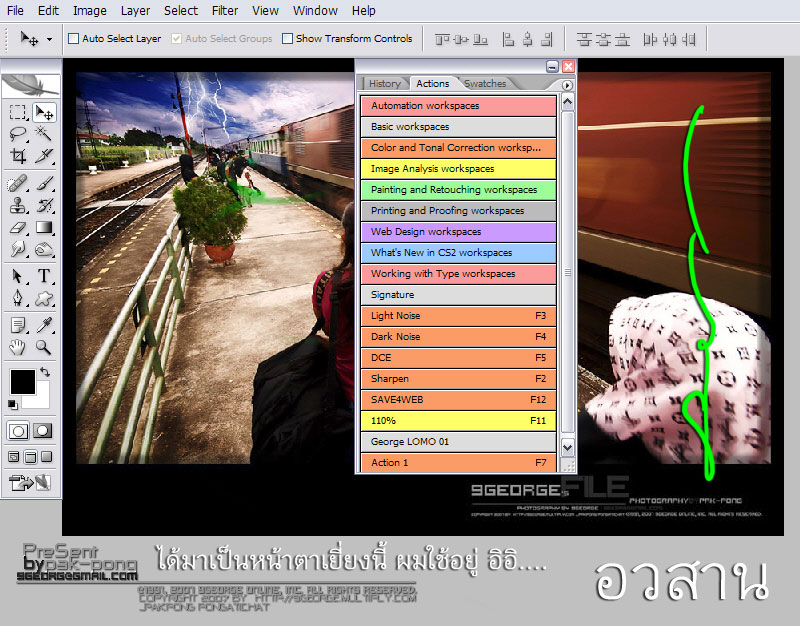Run the 110% action button
Image resolution: width=800 pixels, height=626 pixels.
[x=458, y=421]
